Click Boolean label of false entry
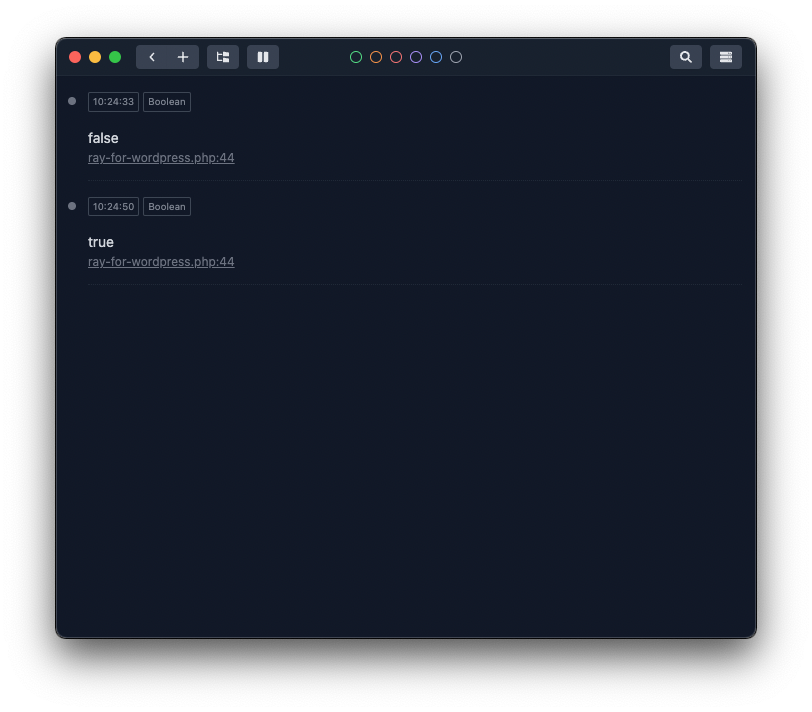The image size is (812, 712). tap(167, 101)
